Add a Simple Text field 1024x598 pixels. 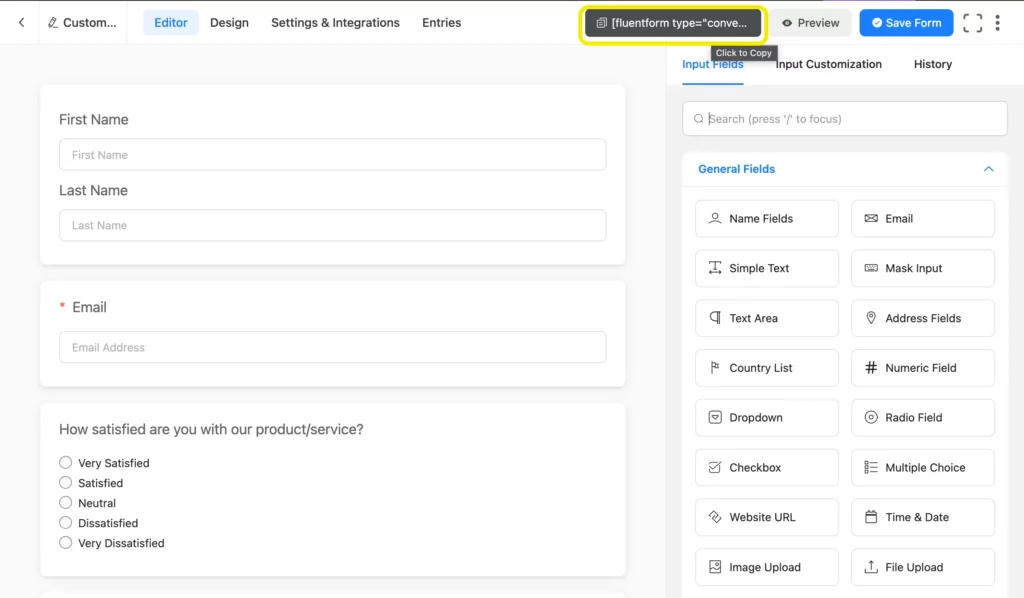click(x=767, y=268)
